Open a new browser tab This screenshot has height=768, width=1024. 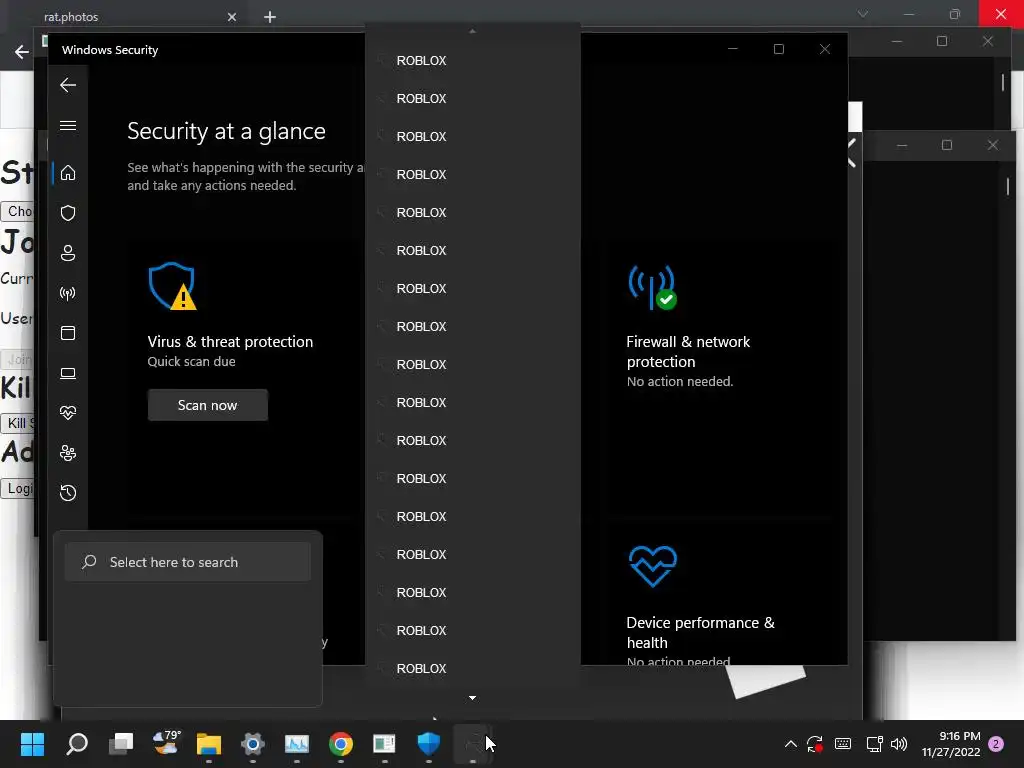[x=270, y=17]
